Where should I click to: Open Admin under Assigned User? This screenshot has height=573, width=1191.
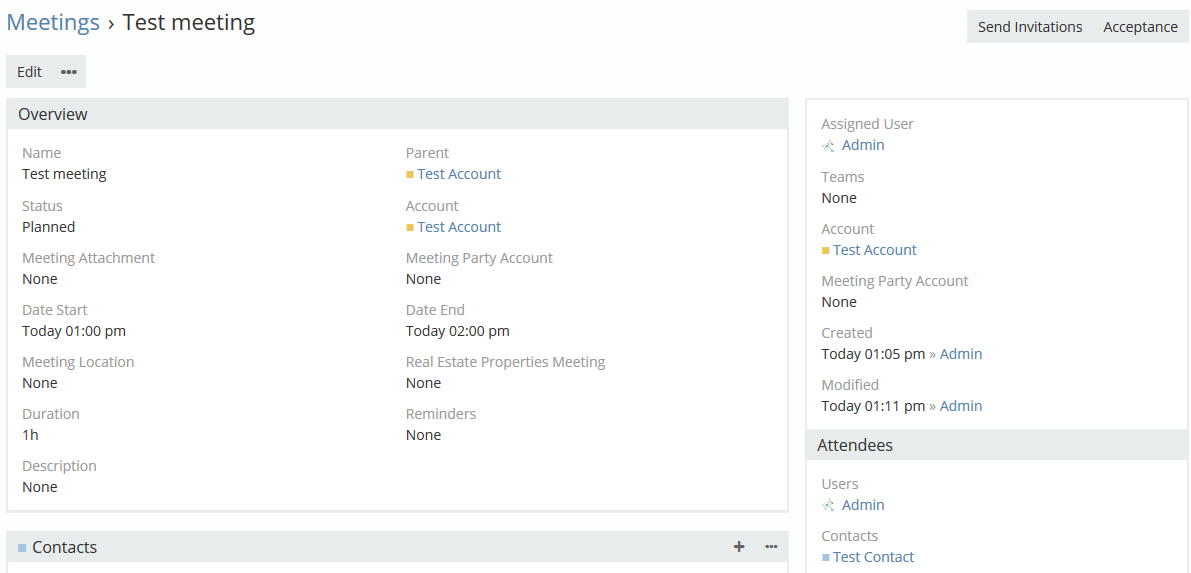point(863,145)
